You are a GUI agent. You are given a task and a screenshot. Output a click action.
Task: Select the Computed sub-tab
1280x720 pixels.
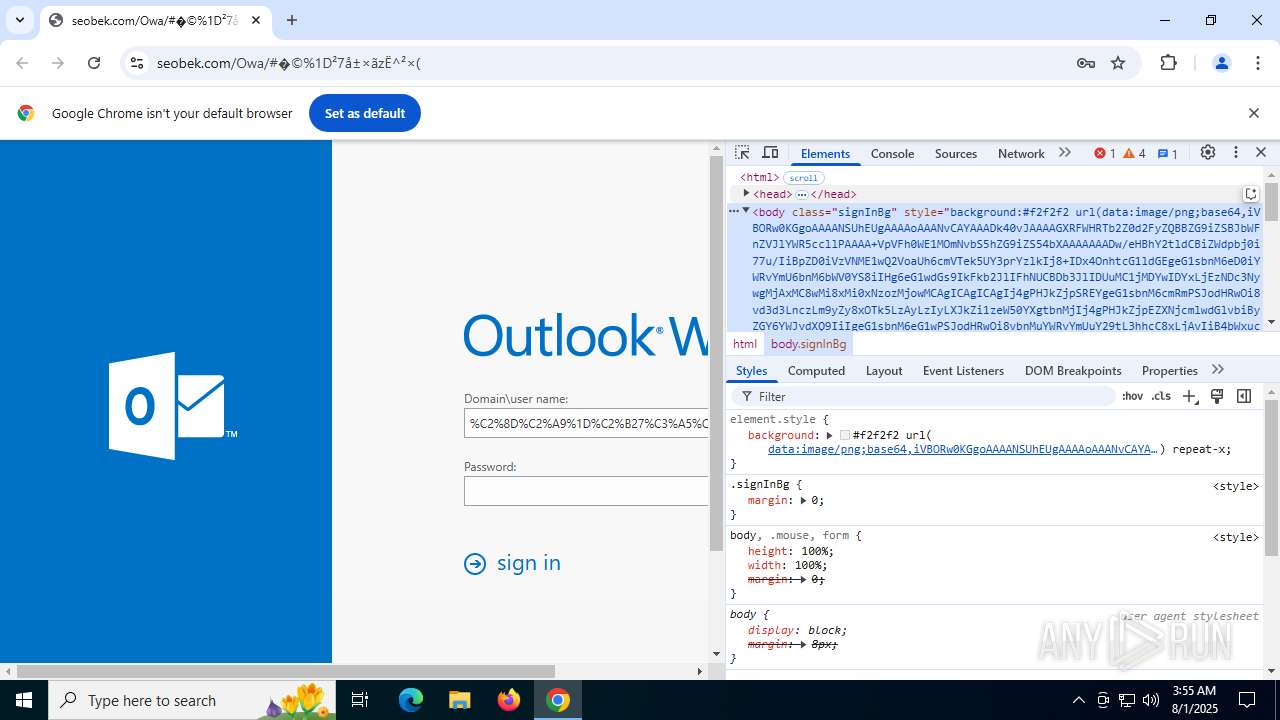816,370
